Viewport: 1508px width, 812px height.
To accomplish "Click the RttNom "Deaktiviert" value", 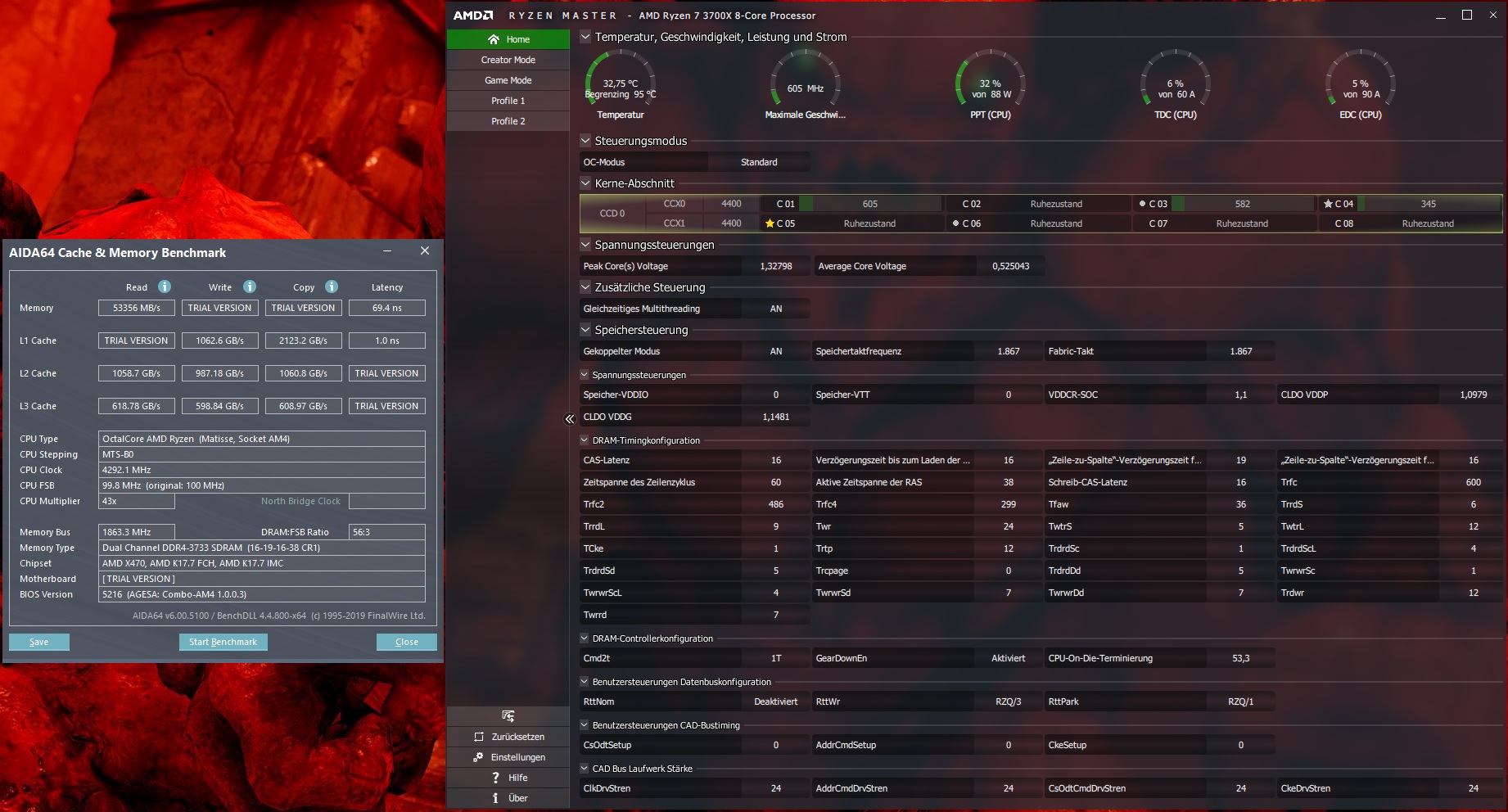I will [x=776, y=701].
